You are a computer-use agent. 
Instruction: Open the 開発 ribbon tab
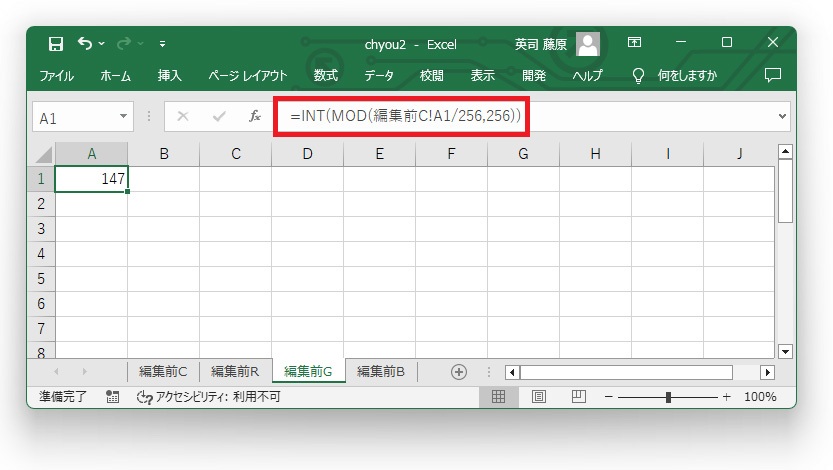coord(534,76)
